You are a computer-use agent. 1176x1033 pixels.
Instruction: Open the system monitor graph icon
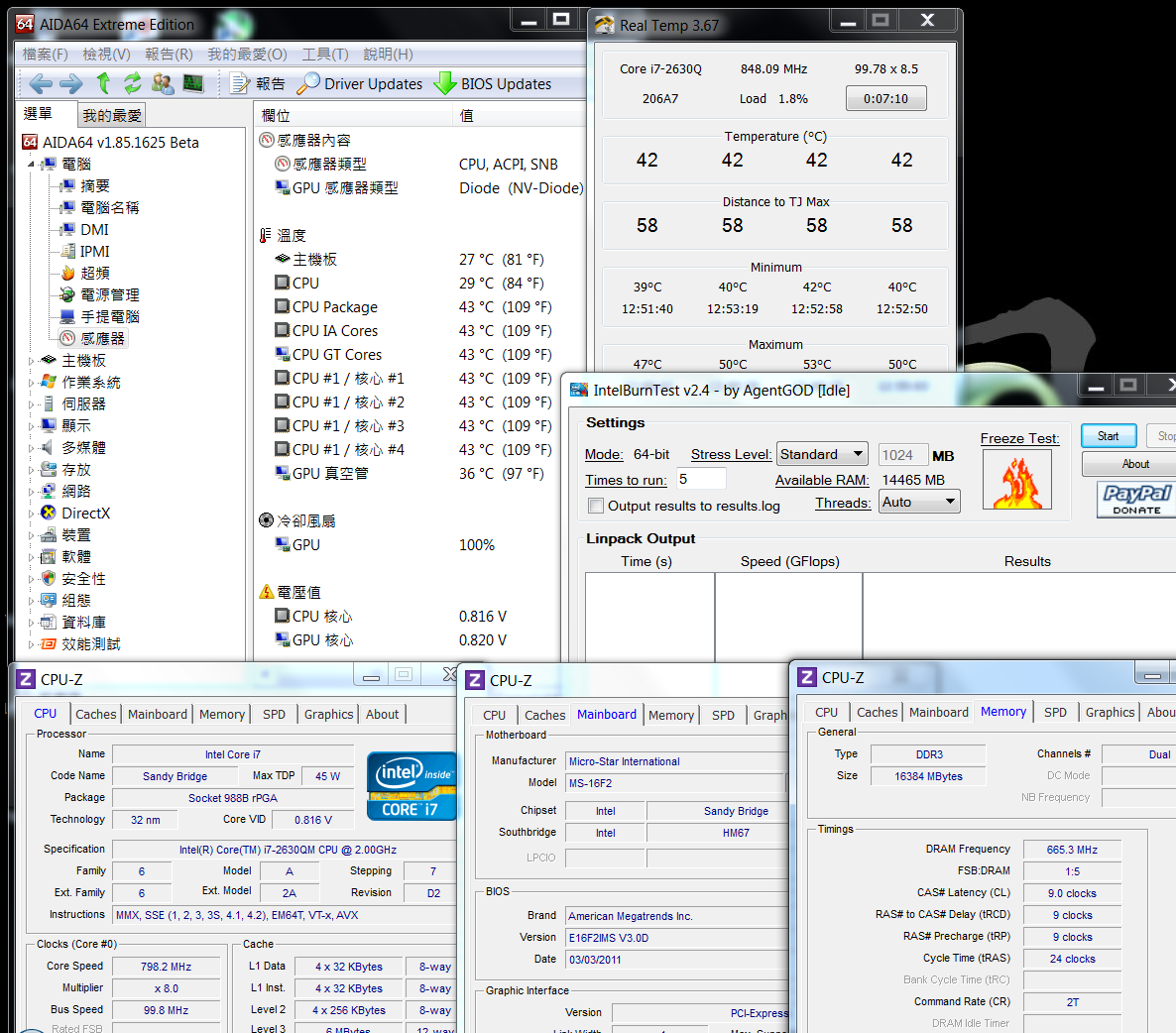point(193,84)
